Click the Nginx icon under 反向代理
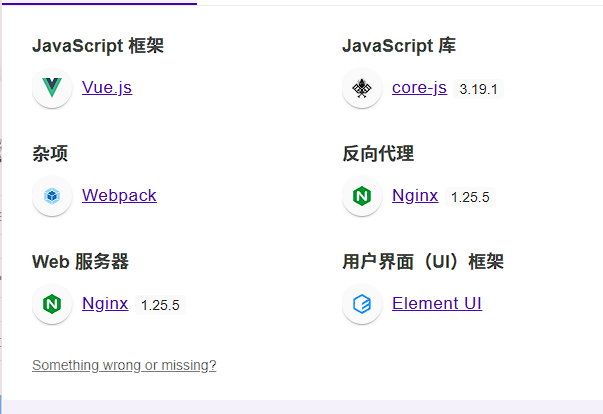This screenshot has width=603, height=414. click(362, 196)
